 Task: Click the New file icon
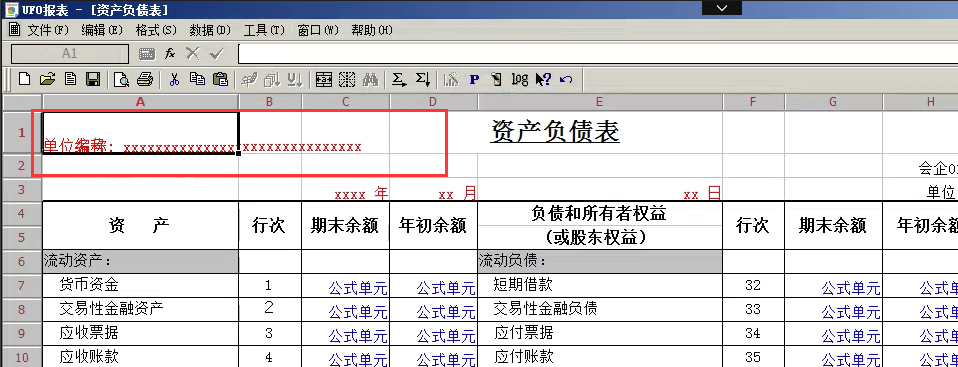click(24, 79)
